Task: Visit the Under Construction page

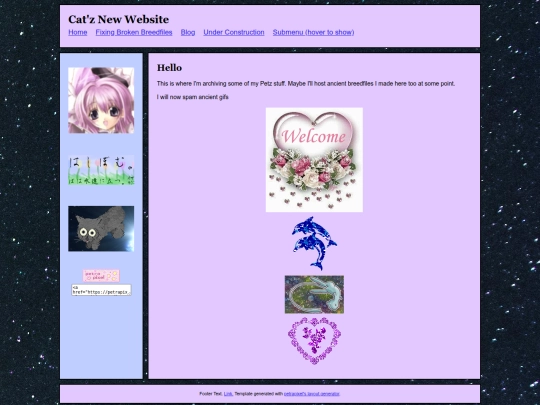Action: point(234,32)
